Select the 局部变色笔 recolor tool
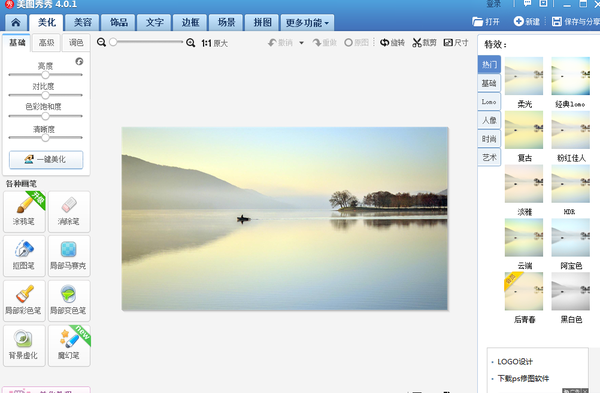 click(69, 301)
